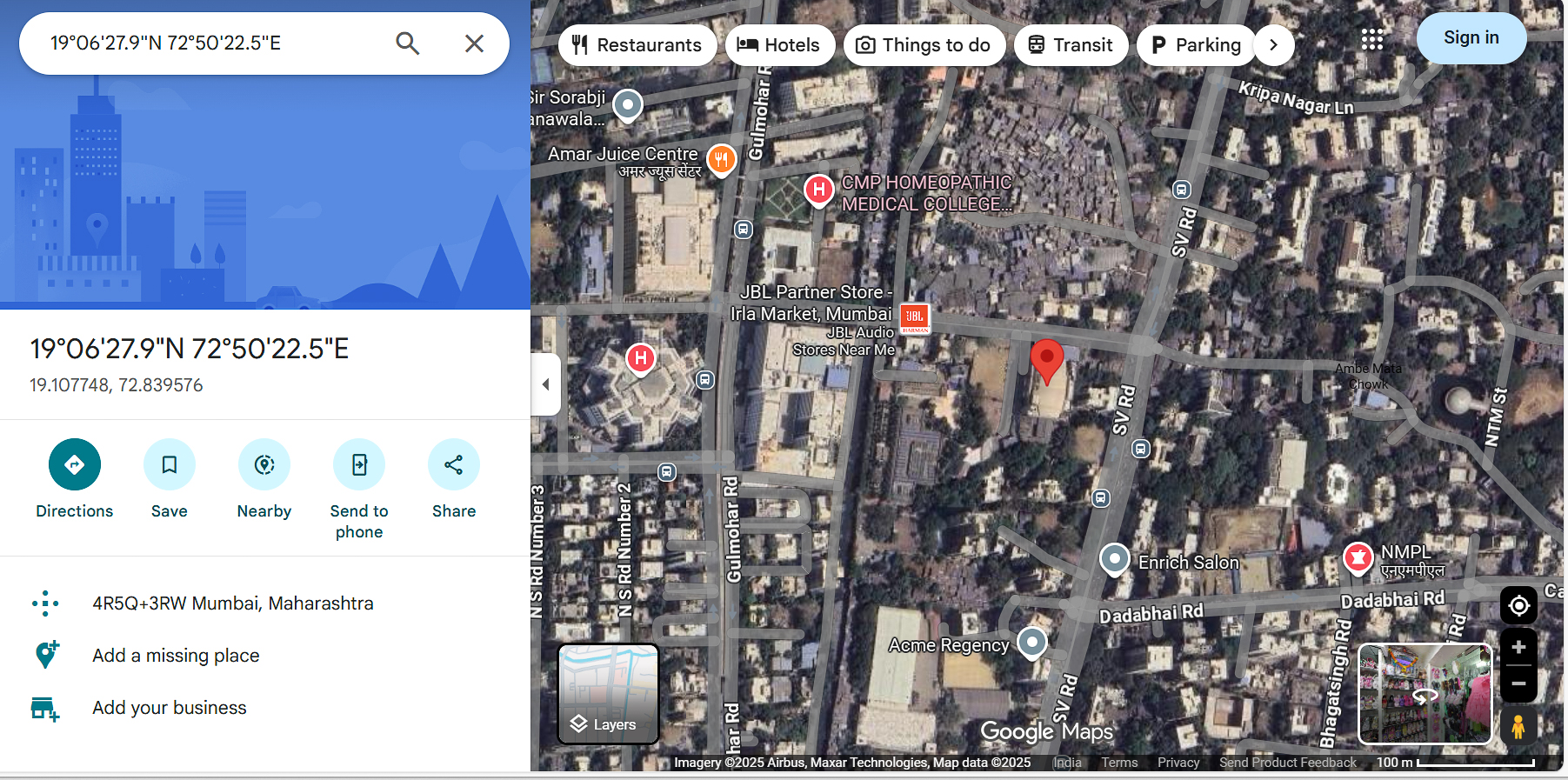1568x780 pixels.
Task: Click the India region link
Action: pyautogui.click(x=1067, y=763)
